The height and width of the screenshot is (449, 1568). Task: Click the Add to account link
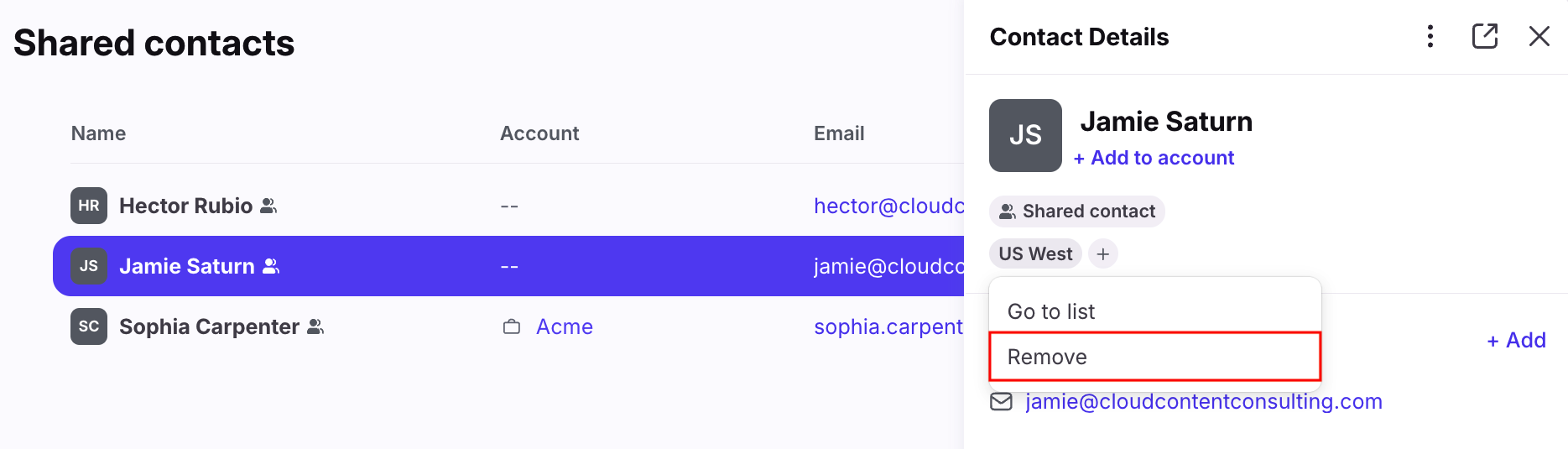[1154, 158]
